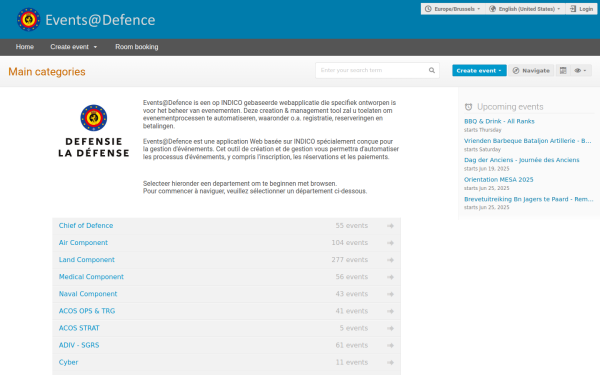The width and height of the screenshot is (600, 375).
Task: Click the arrow icon in Land Component row
Action: click(390, 260)
